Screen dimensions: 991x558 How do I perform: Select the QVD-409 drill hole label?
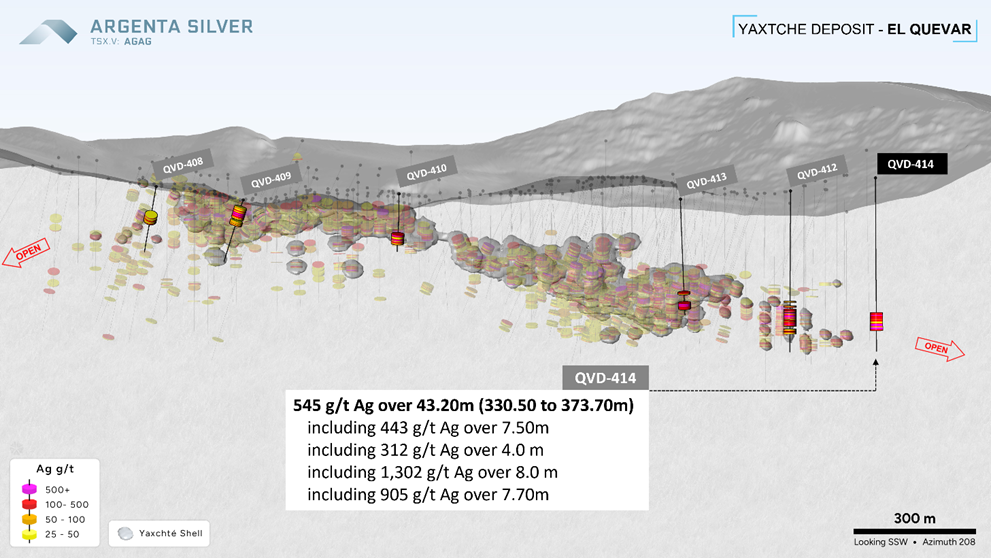coord(271,180)
